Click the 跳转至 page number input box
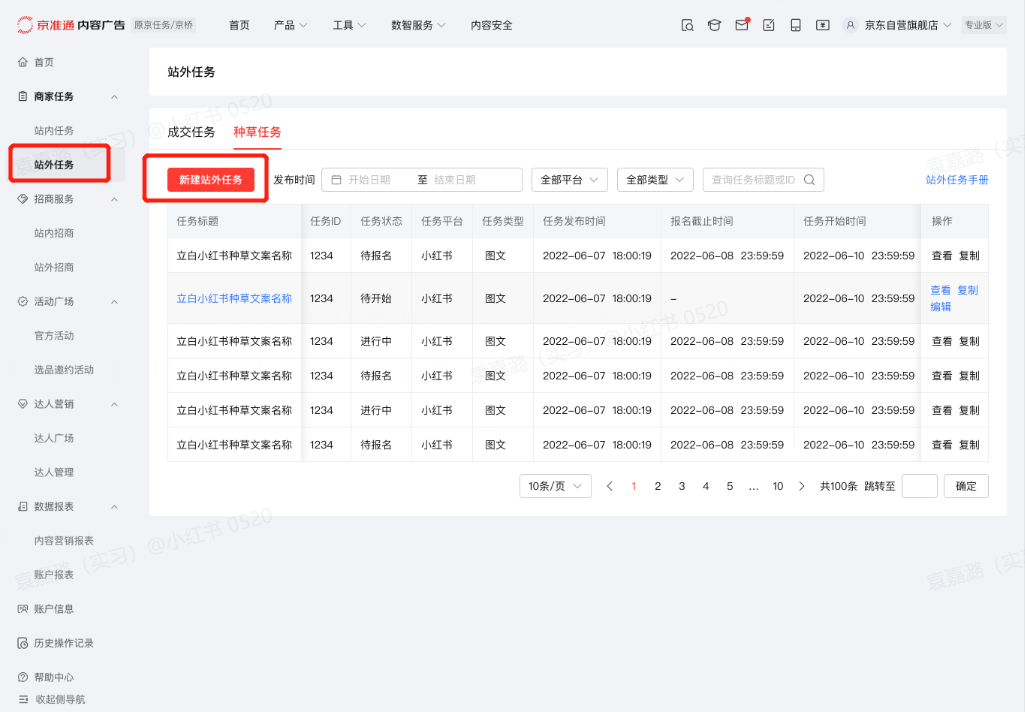 click(x=920, y=486)
